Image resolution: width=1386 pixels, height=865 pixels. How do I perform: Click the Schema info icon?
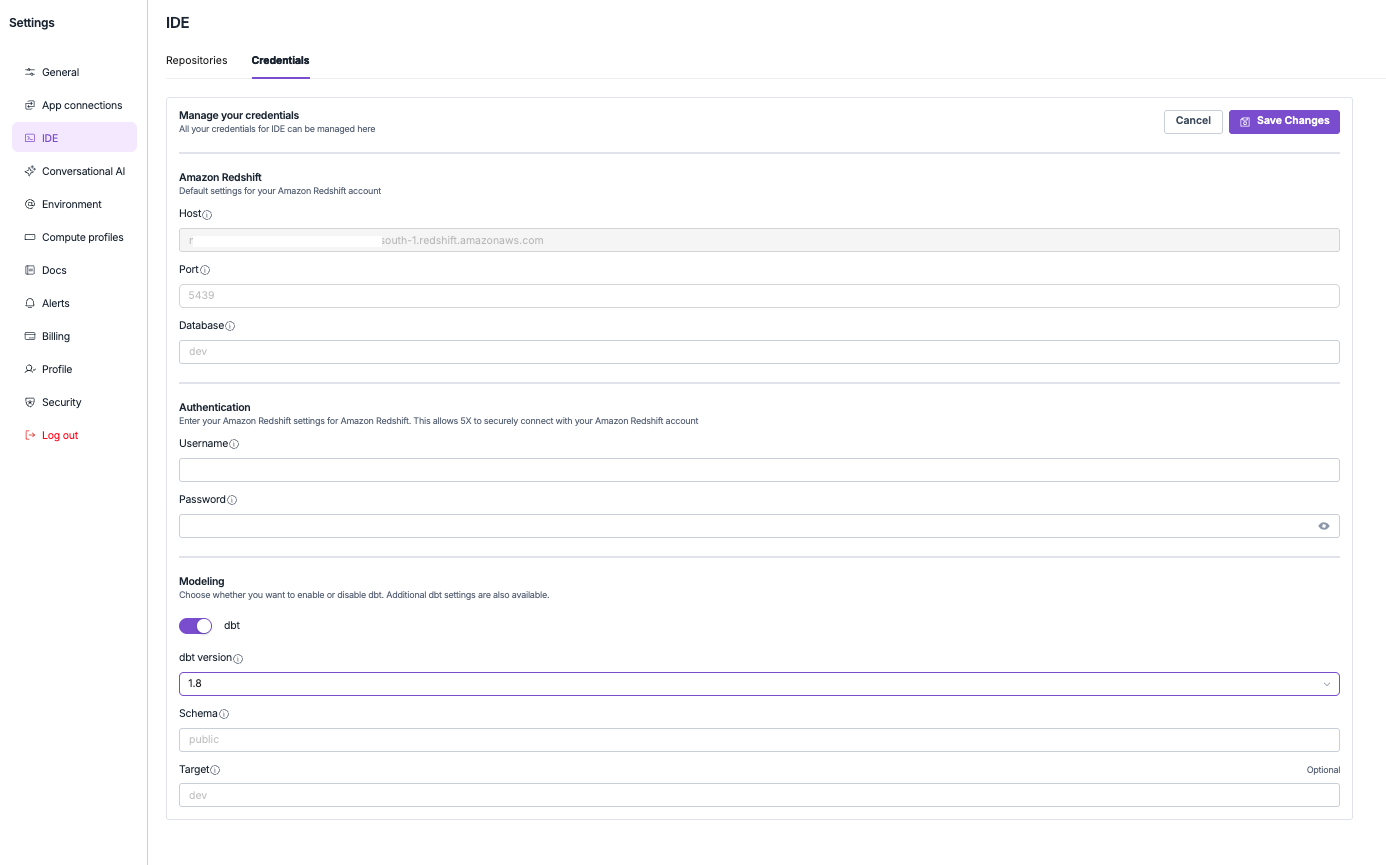point(225,714)
